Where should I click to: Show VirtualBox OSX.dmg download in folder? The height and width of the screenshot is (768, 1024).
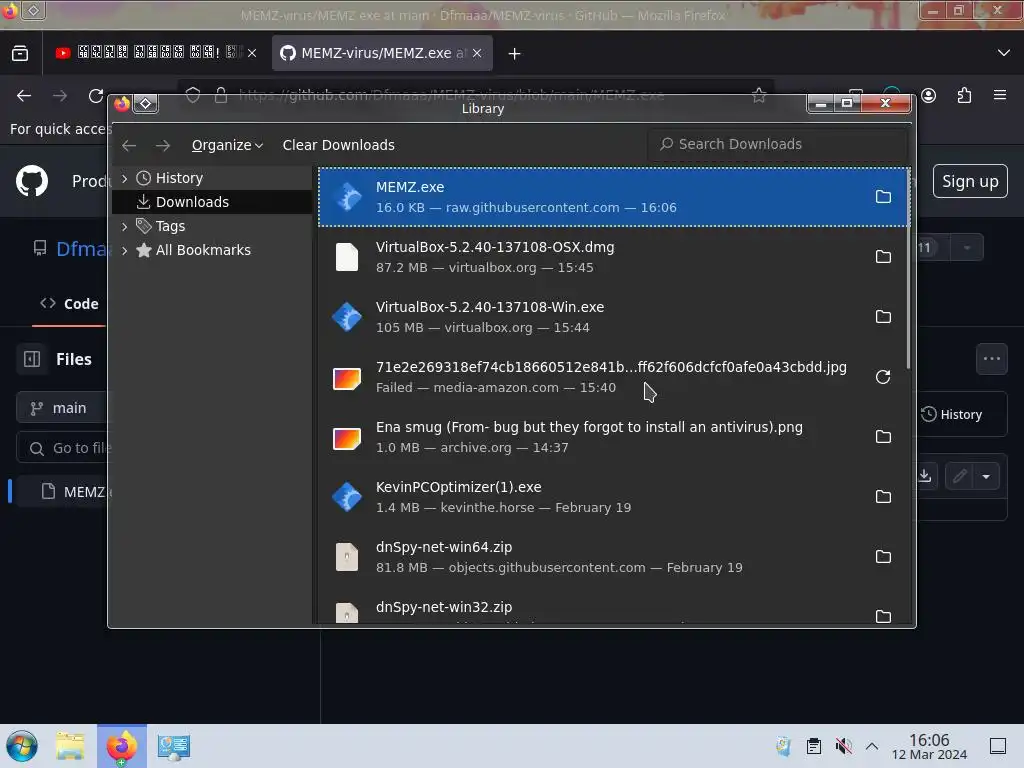coord(883,257)
